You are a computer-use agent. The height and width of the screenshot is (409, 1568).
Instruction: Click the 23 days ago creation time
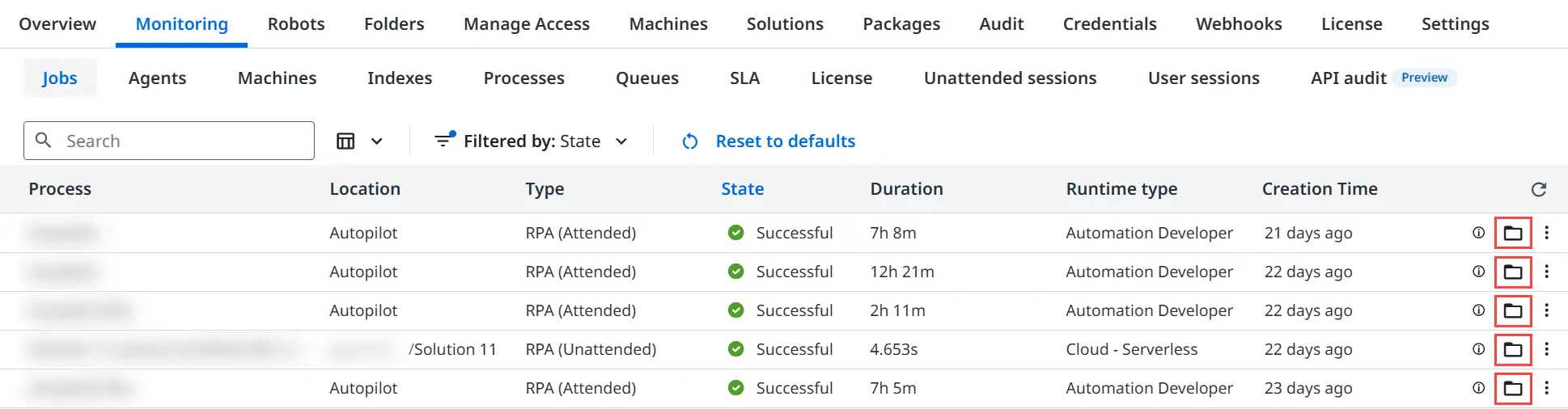tap(1308, 388)
